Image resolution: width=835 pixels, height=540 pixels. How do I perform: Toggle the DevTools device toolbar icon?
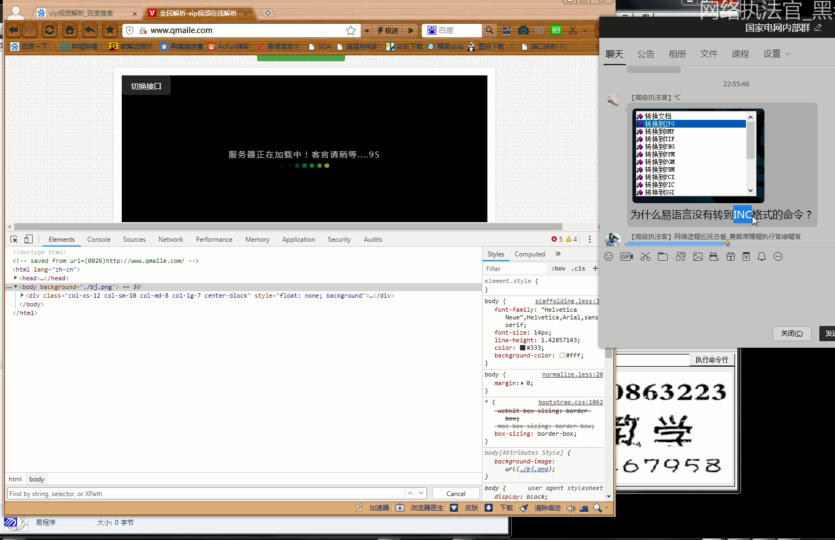[28, 240]
